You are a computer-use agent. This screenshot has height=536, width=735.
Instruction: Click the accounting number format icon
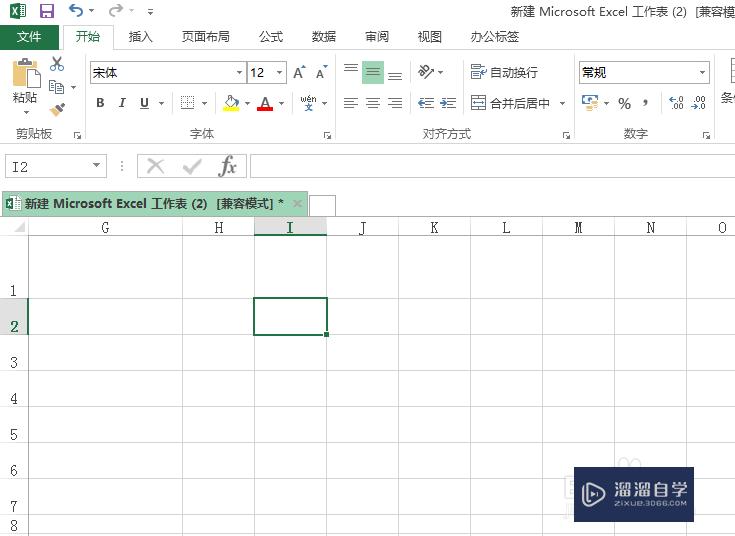590,103
